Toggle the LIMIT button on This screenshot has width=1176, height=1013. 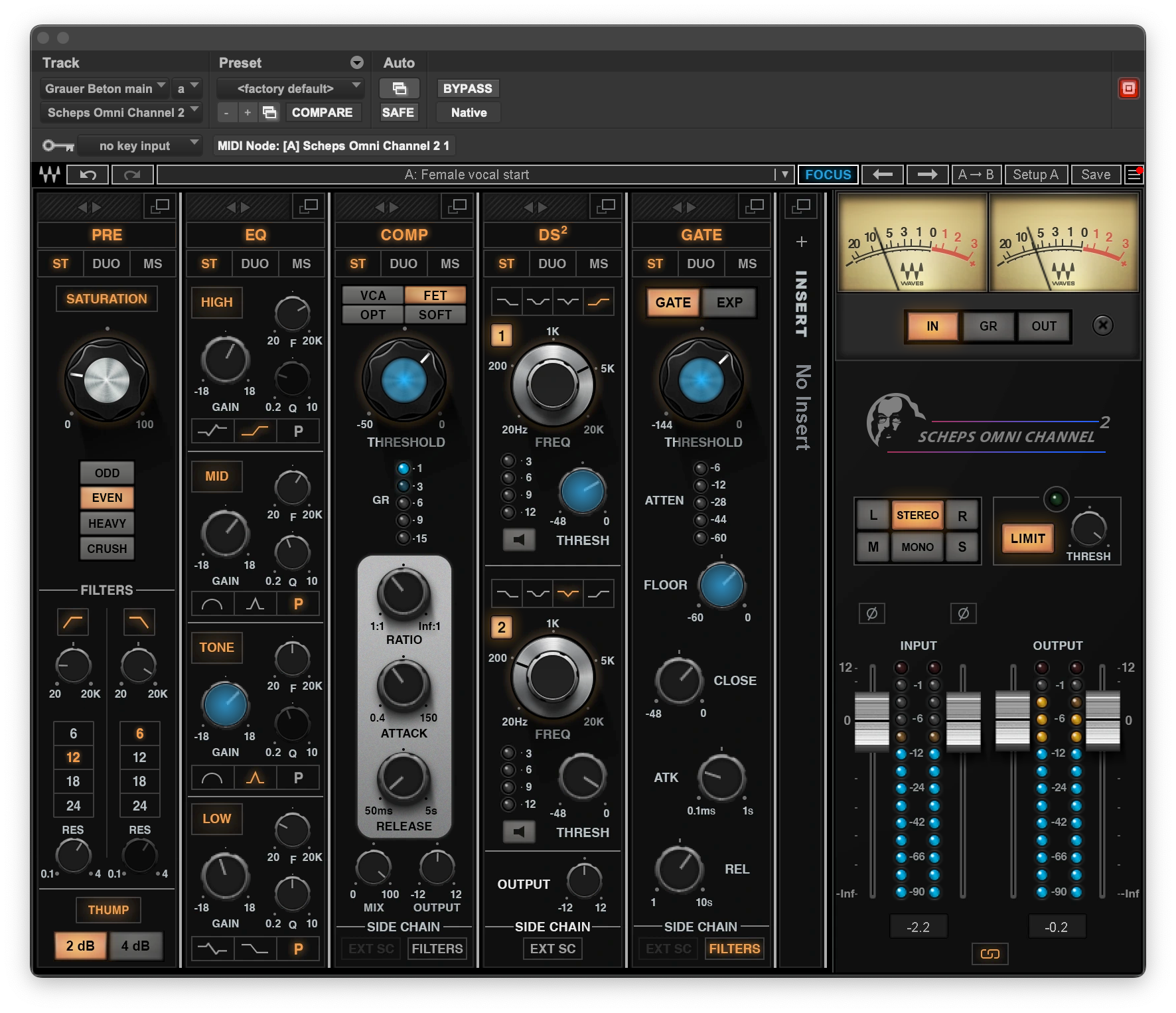click(x=1027, y=538)
